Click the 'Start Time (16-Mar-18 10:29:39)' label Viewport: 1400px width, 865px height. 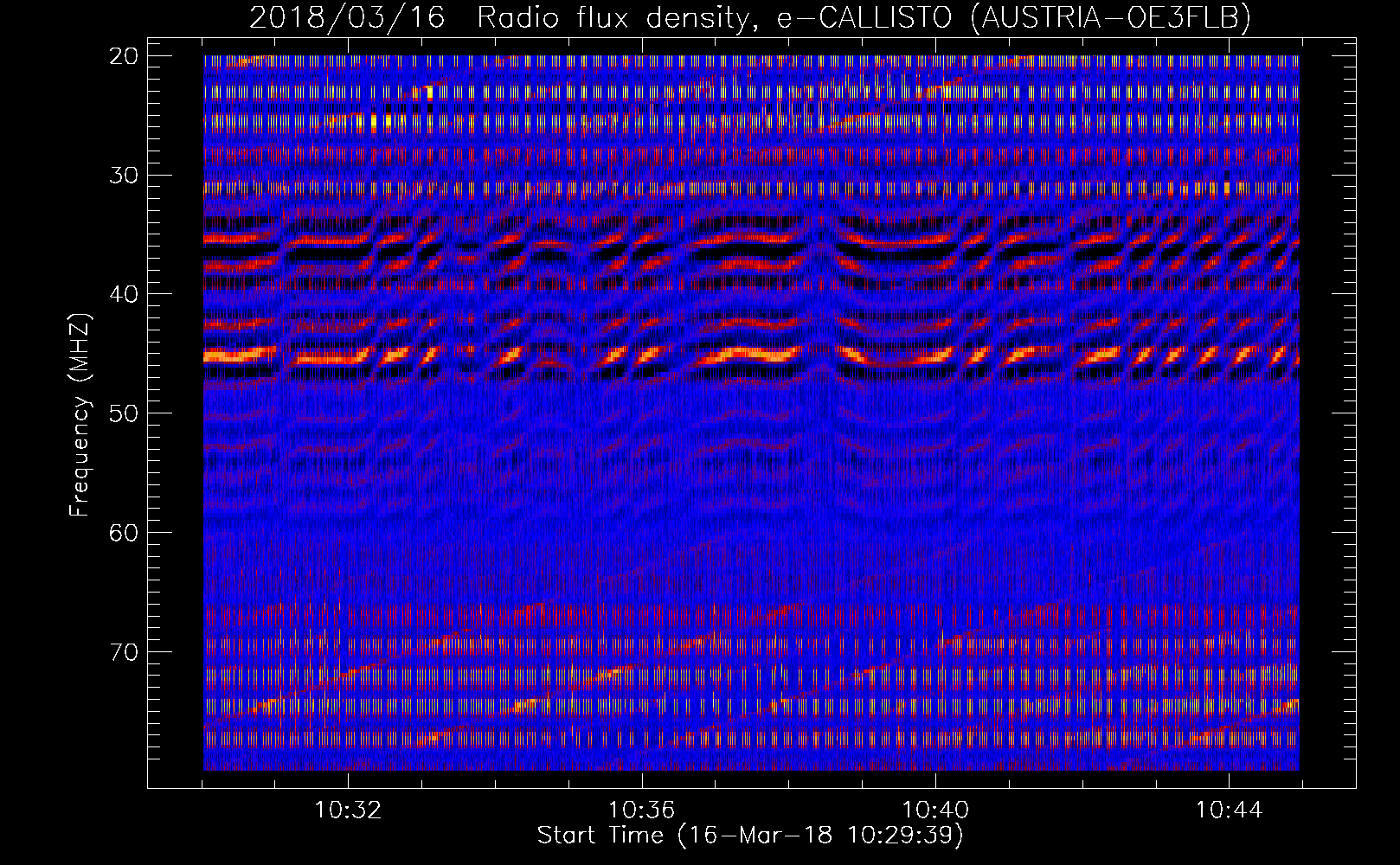(750, 836)
